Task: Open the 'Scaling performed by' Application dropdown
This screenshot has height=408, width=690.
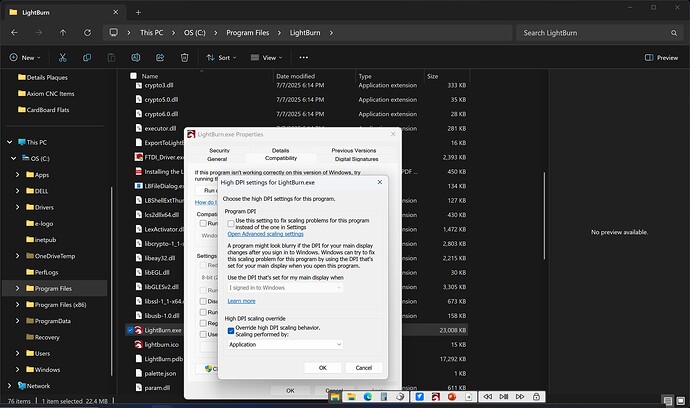Action: [x=285, y=345]
